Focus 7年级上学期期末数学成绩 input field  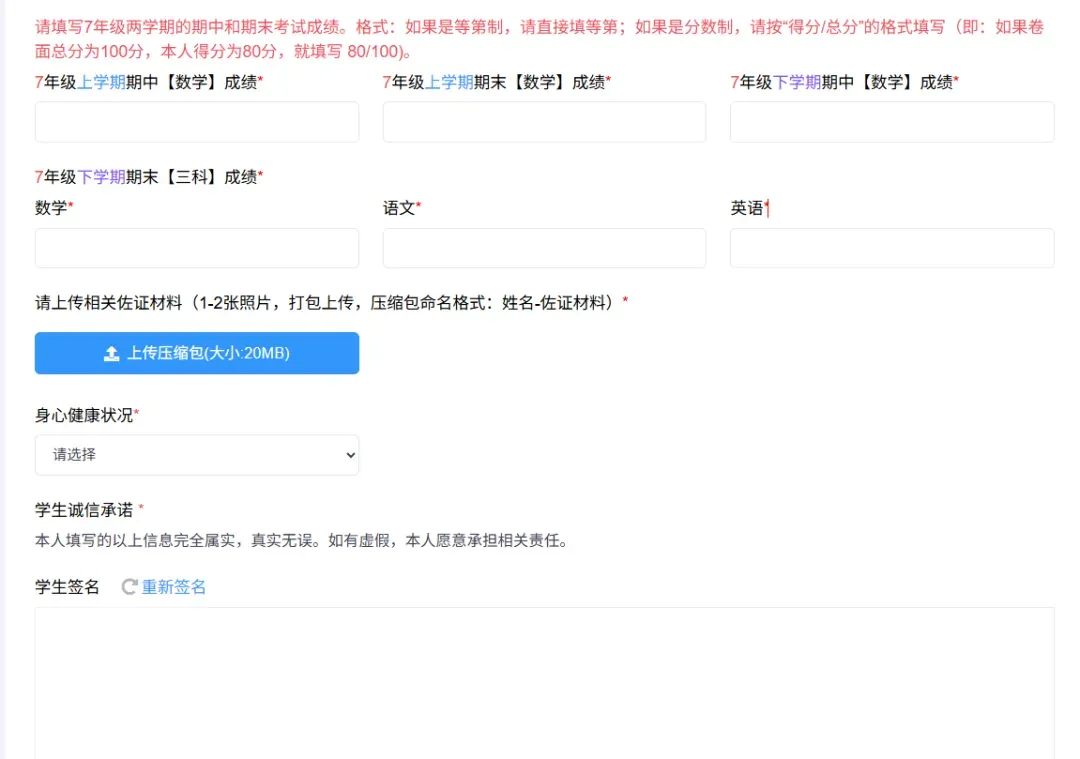[x=544, y=122]
